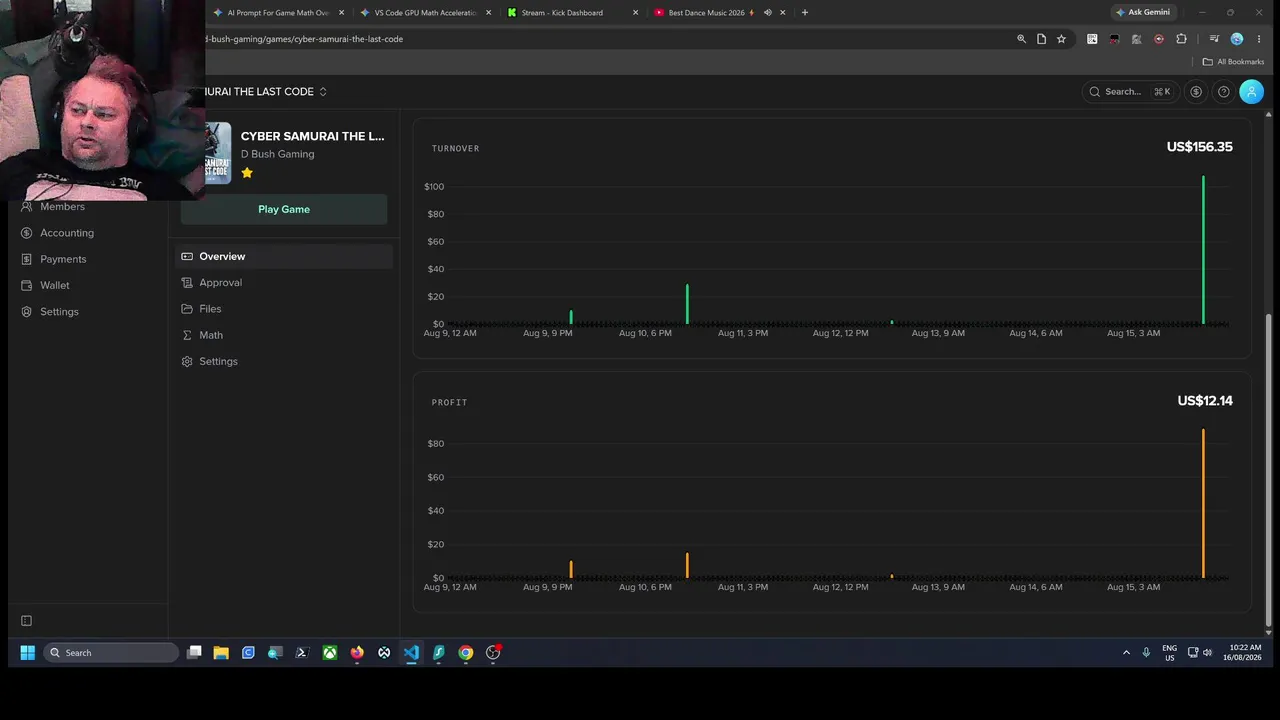
Task: Click the tallest orange Profit bar
Action: click(1203, 504)
